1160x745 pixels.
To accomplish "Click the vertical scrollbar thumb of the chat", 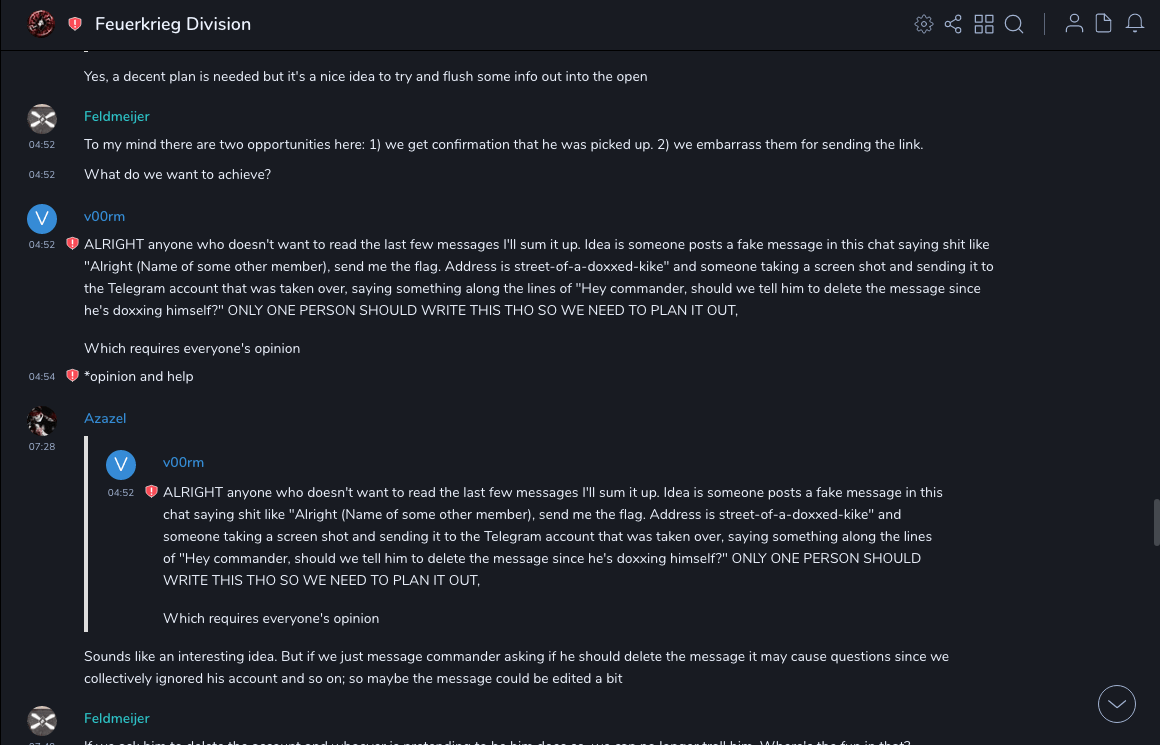I will click(x=1156, y=521).
